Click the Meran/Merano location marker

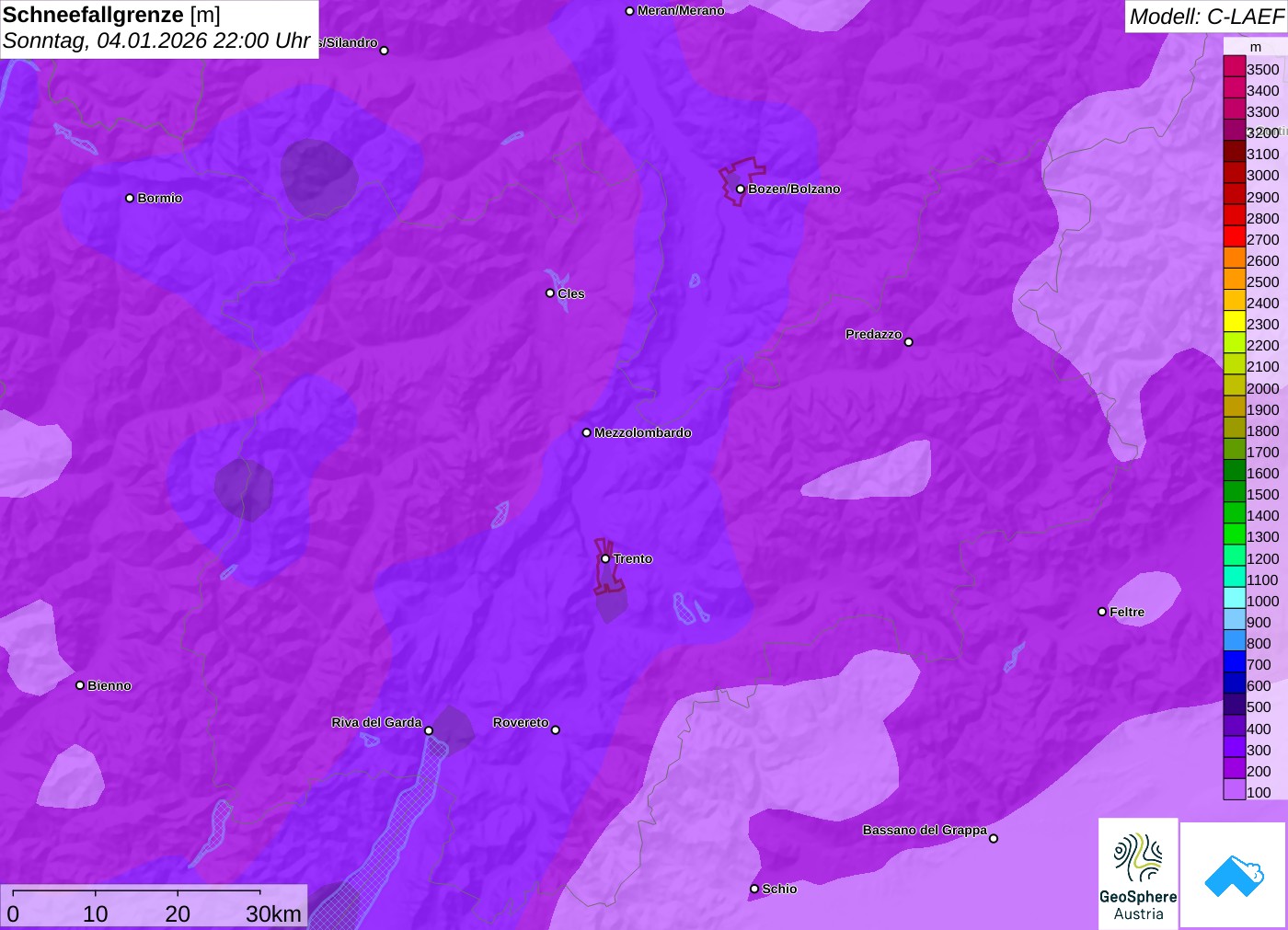click(630, 11)
